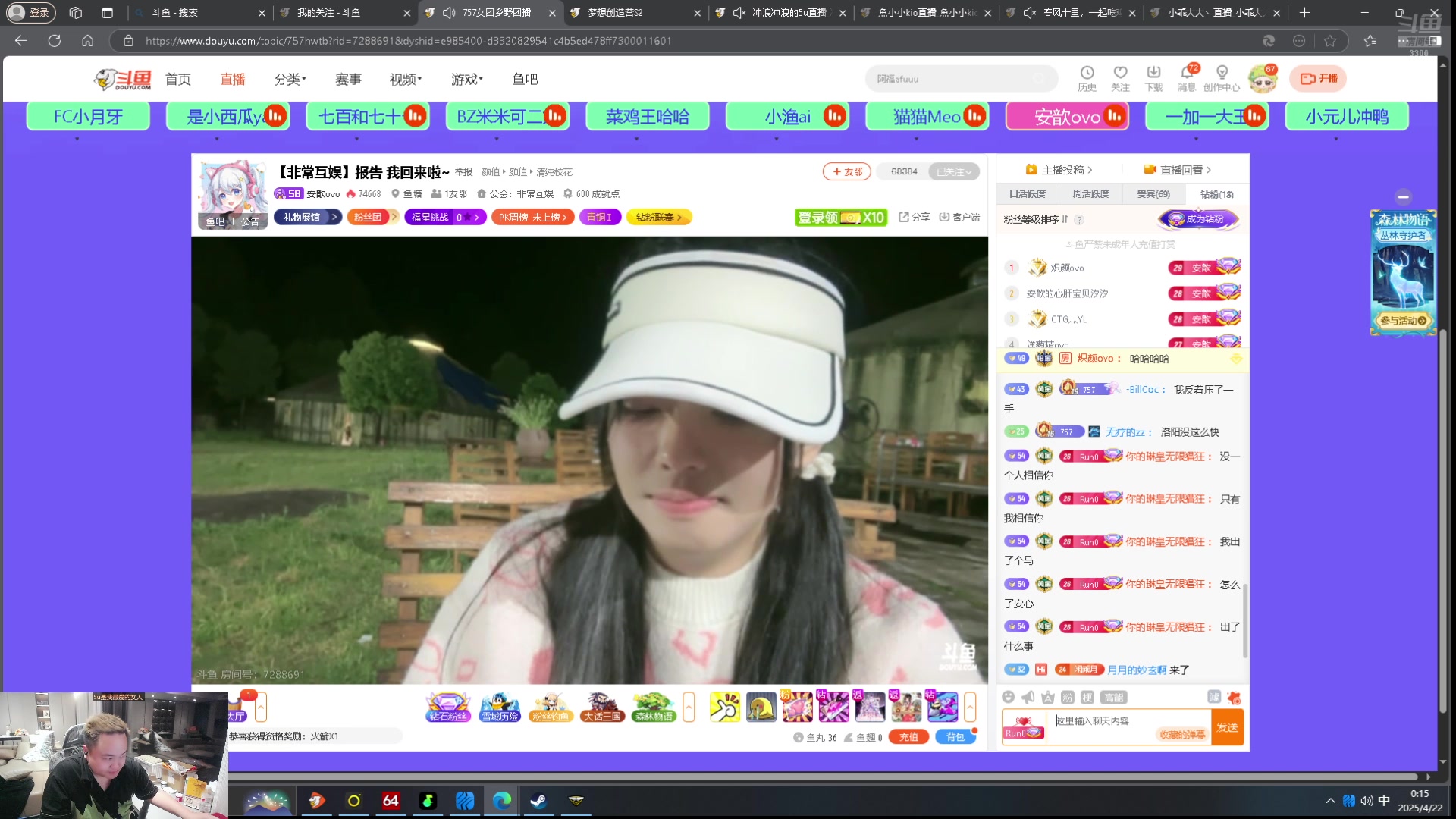Click the red fish icon beside chat toolbar
Screen dimensions: 1456x819
[1234, 698]
